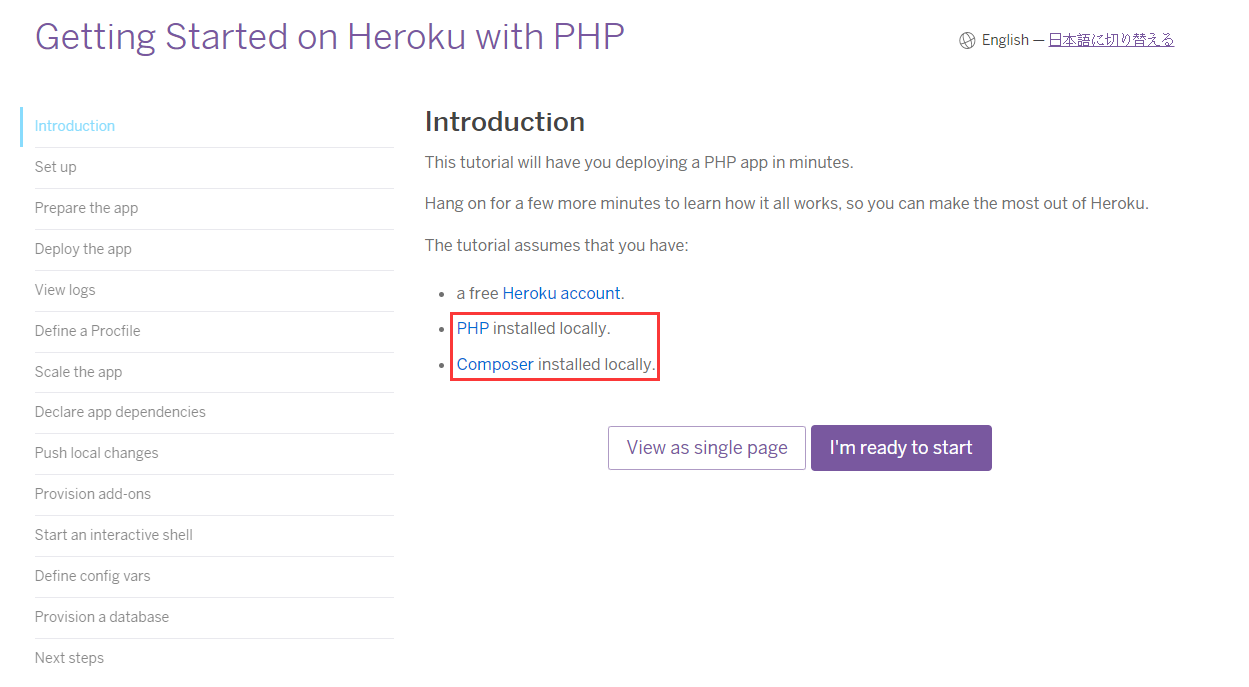Go to Declare app dependencies
The image size is (1249, 687).
[120, 412]
